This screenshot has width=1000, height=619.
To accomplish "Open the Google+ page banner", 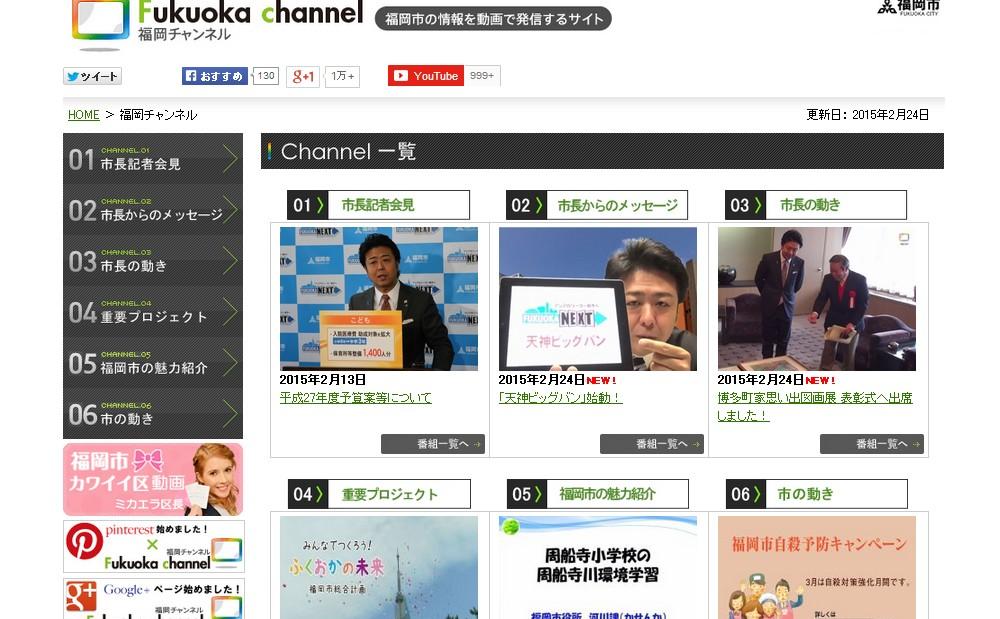I will 153,598.
